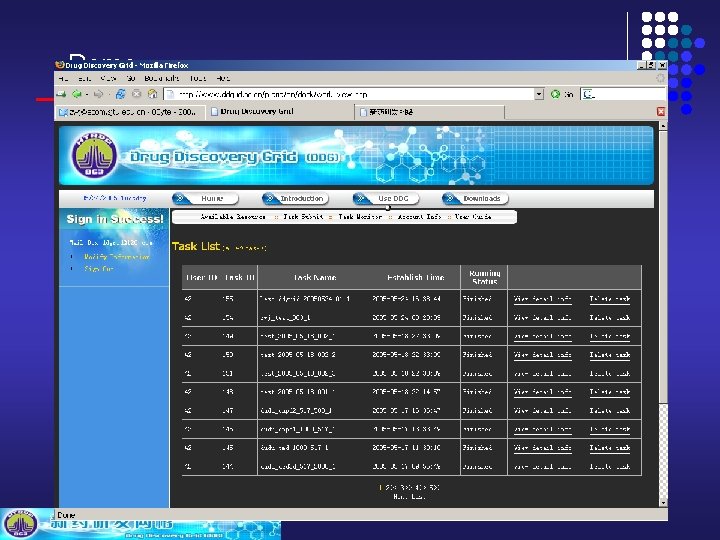Delete task 154
Image resolution: width=720 pixels, height=540 pixels.
tap(610, 318)
